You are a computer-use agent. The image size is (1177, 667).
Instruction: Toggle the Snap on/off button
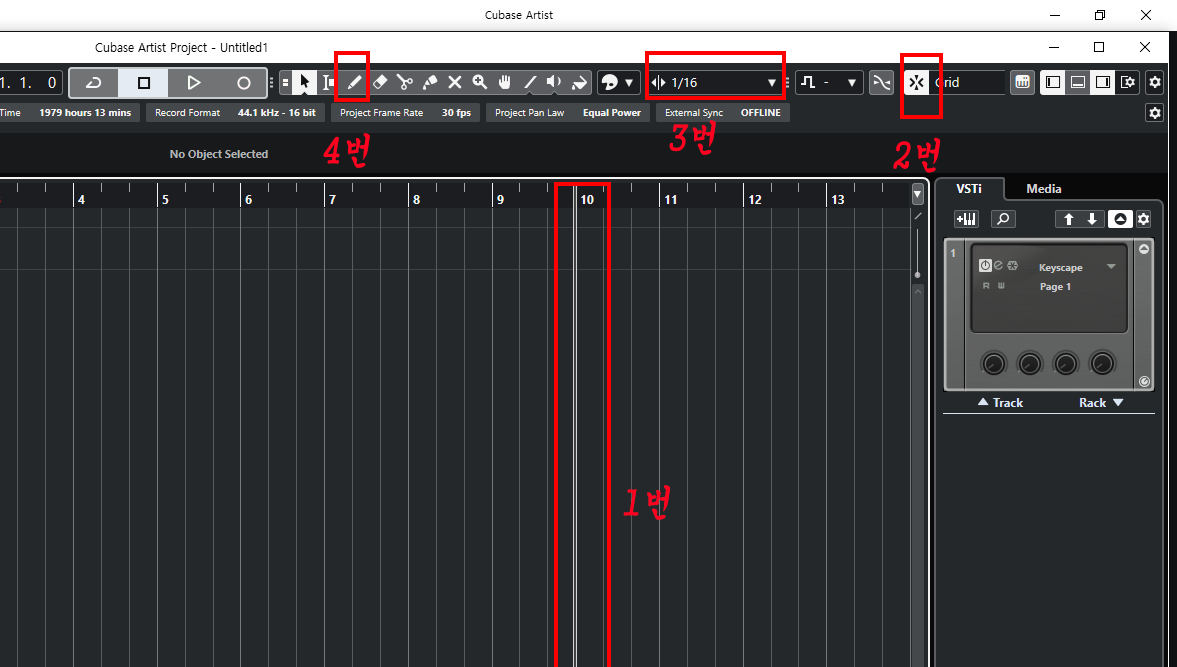tap(916, 83)
